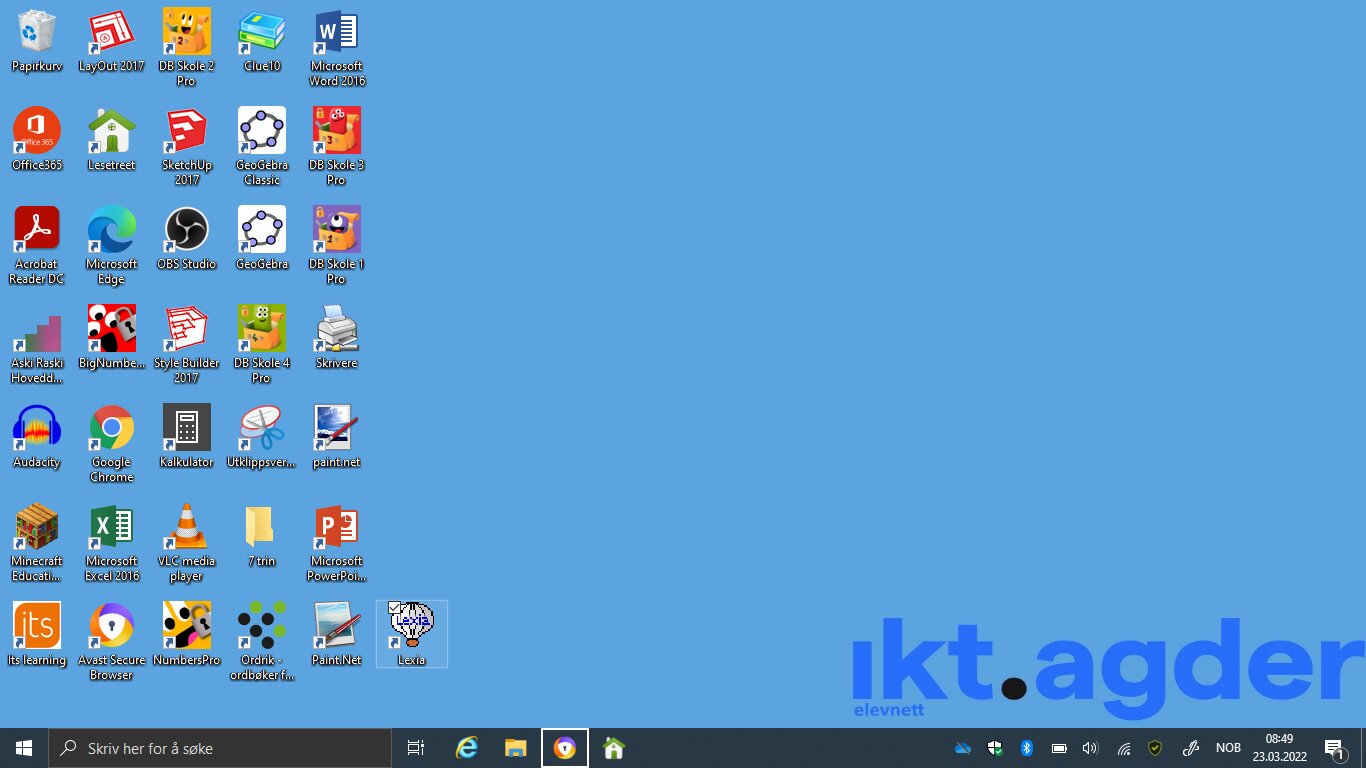This screenshot has width=1366, height=768.
Task: Select Microsoft Word 2016 on the desktop
Action: tap(336, 48)
